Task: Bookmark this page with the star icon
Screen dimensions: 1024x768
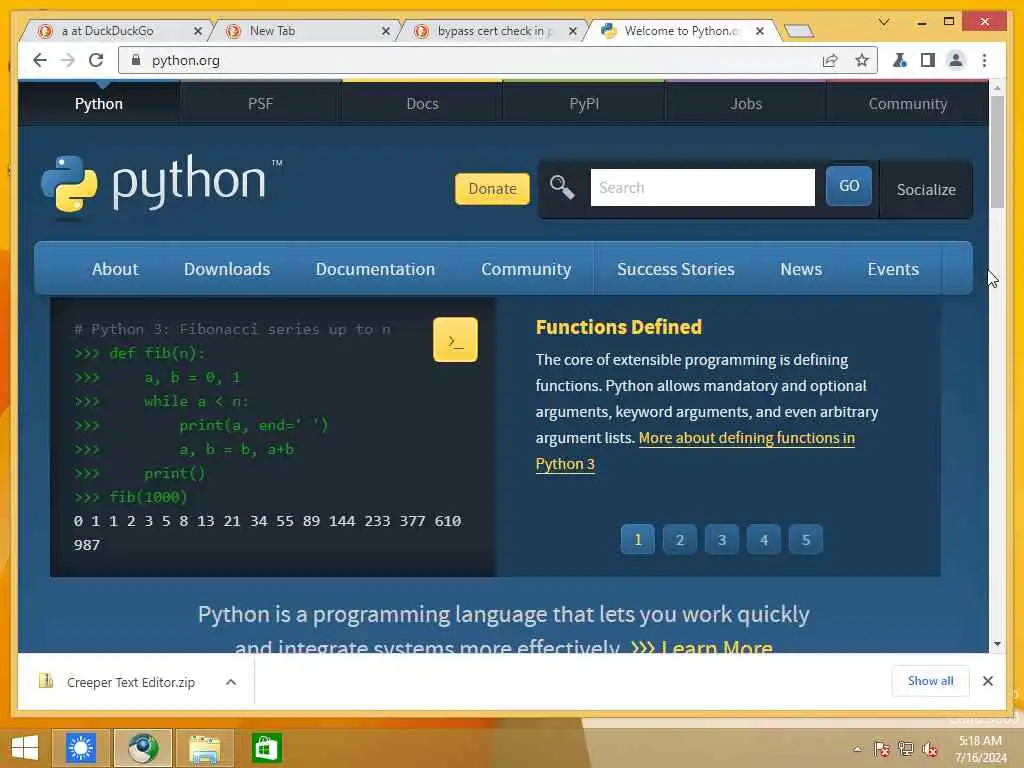Action: pos(861,61)
